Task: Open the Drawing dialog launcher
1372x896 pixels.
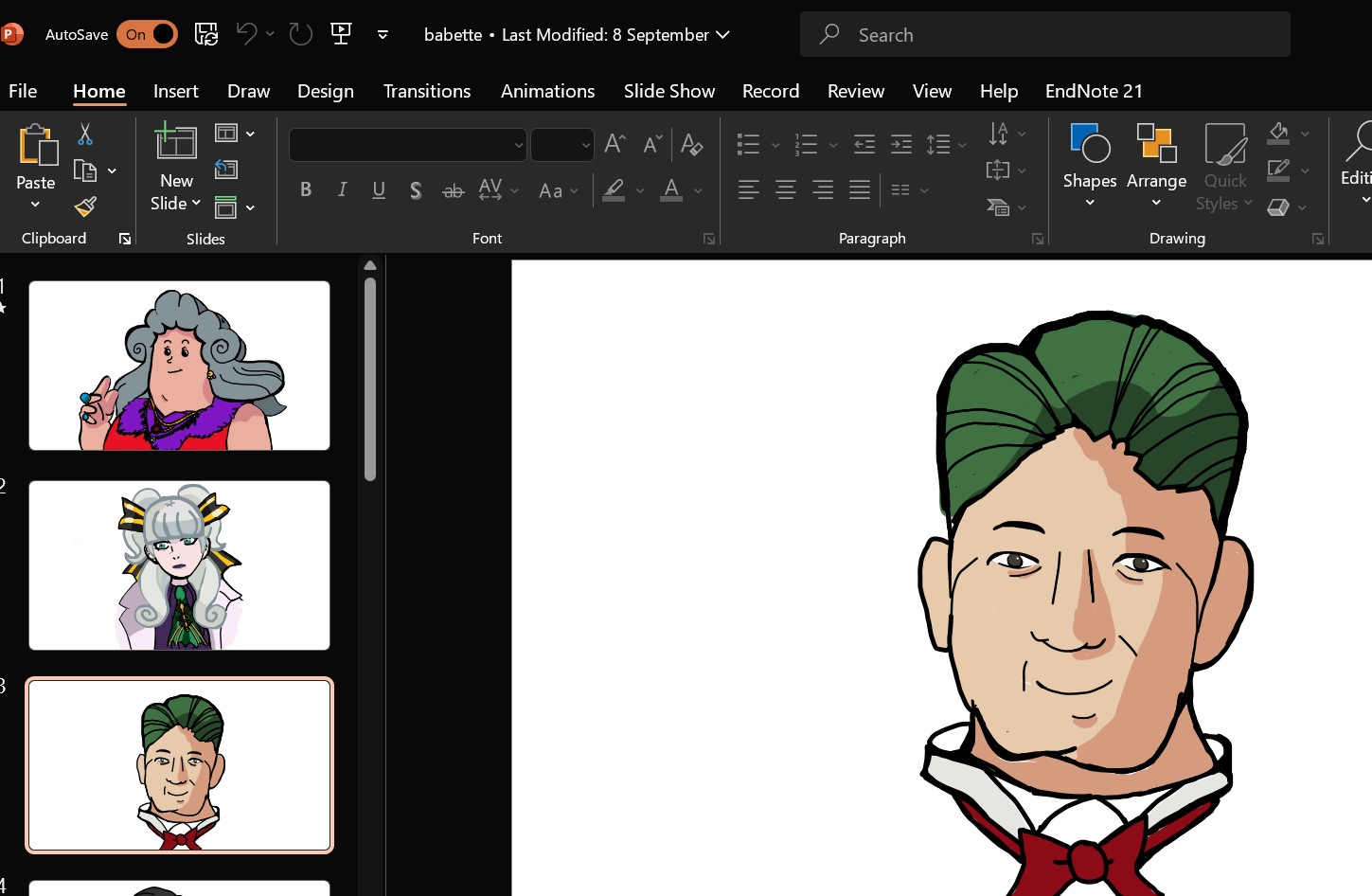Action: click(1318, 239)
